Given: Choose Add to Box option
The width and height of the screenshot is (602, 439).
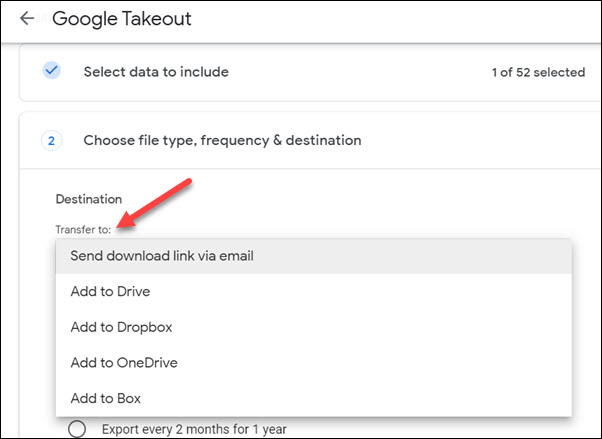Looking at the screenshot, I should pyautogui.click(x=314, y=398).
